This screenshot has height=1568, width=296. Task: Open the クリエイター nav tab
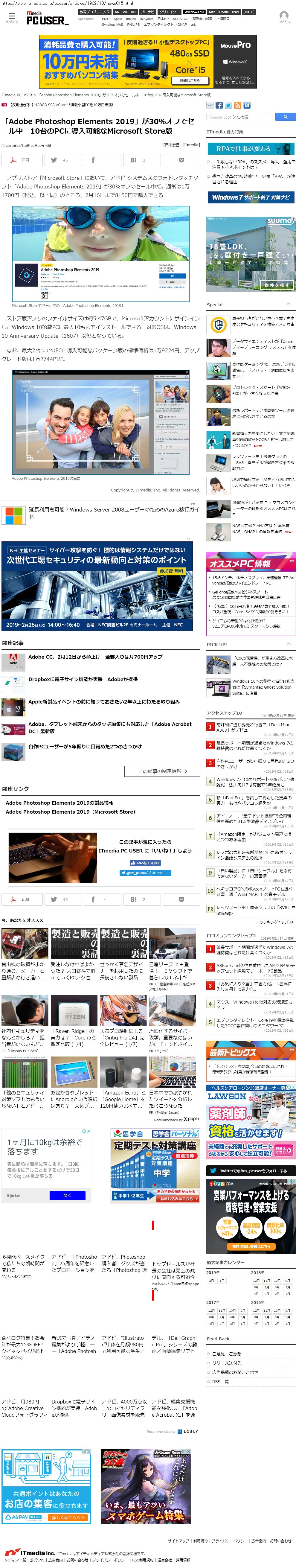pos(170,12)
